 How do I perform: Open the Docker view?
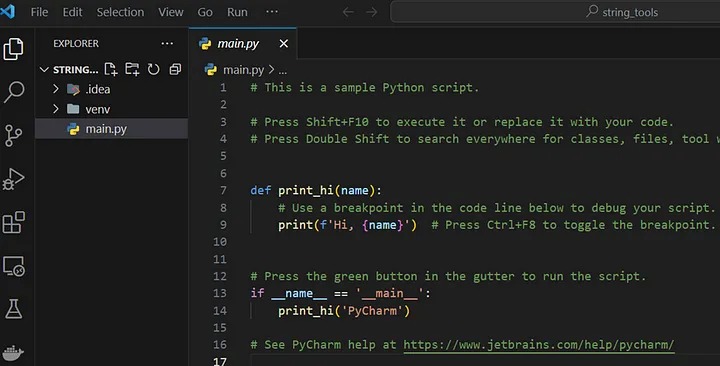(x=13, y=353)
